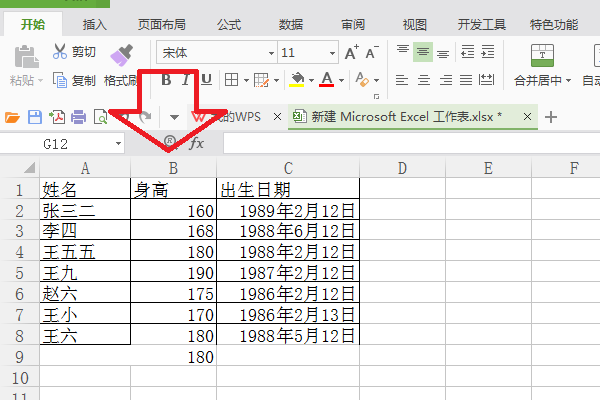Activate the Format Painter brush
Image resolution: width=600 pixels, height=400 pixels.
coord(122,55)
